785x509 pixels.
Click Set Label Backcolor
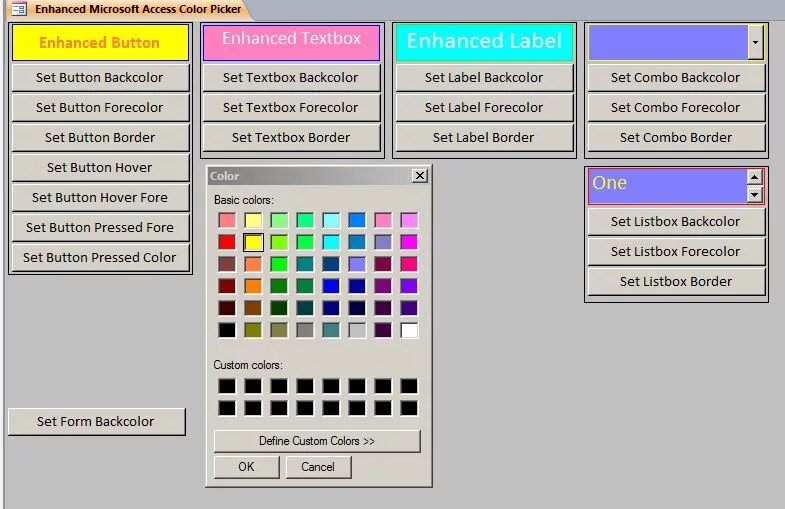(484, 78)
